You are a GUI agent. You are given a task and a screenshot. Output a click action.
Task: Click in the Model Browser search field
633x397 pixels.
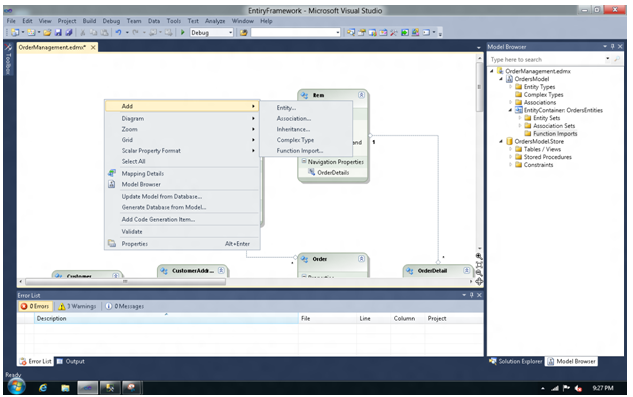click(546, 59)
